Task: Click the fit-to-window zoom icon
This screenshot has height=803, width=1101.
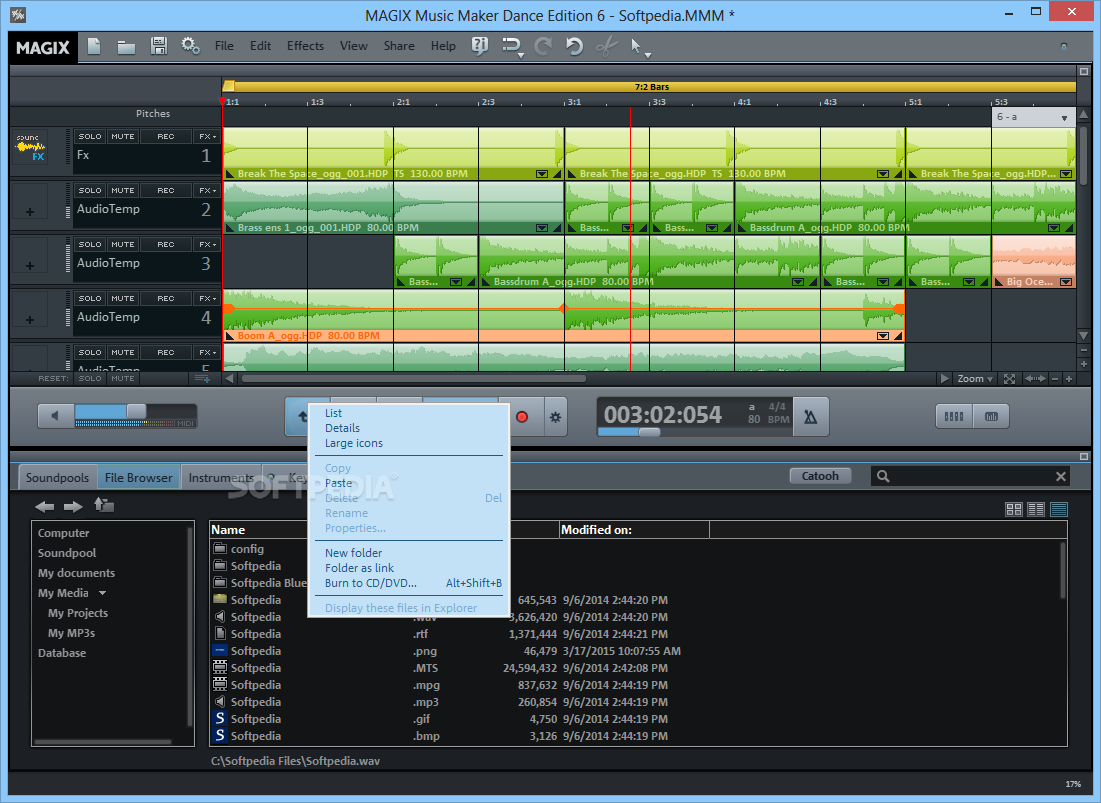Action: pos(1009,379)
